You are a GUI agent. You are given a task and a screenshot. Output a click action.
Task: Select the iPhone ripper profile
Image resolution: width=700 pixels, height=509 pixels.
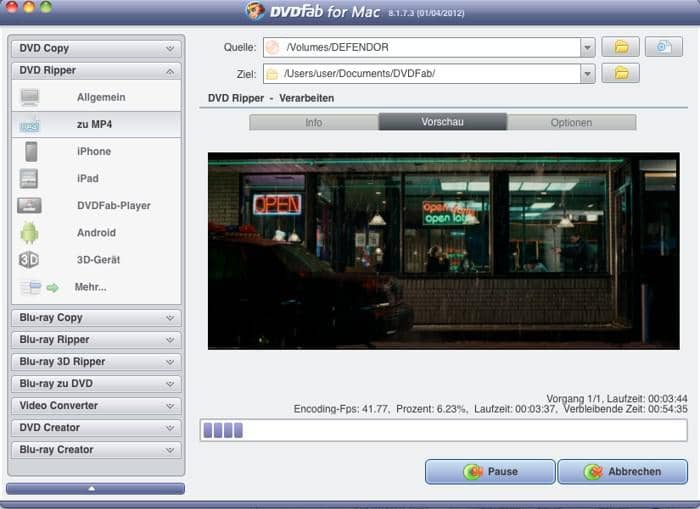pos(96,151)
